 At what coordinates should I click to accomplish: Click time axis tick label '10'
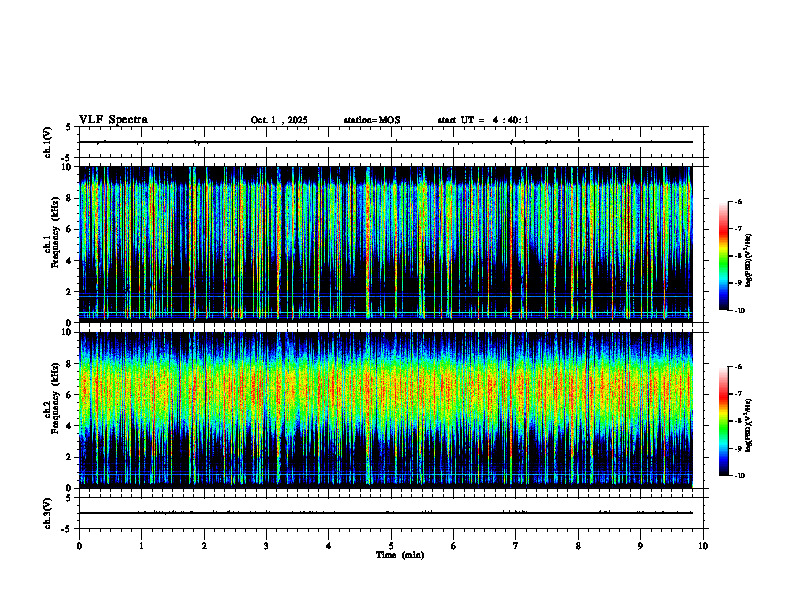(x=703, y=546)
